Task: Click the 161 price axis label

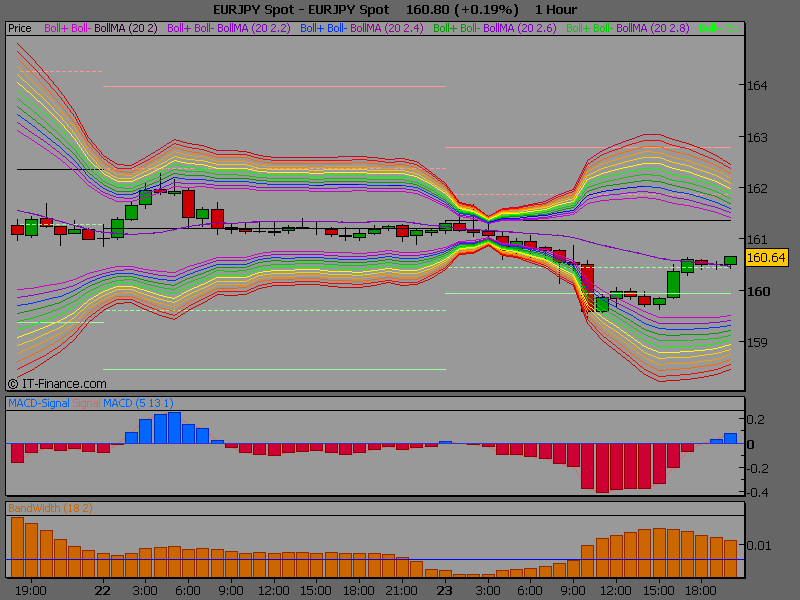Action: tap(757, 239)
